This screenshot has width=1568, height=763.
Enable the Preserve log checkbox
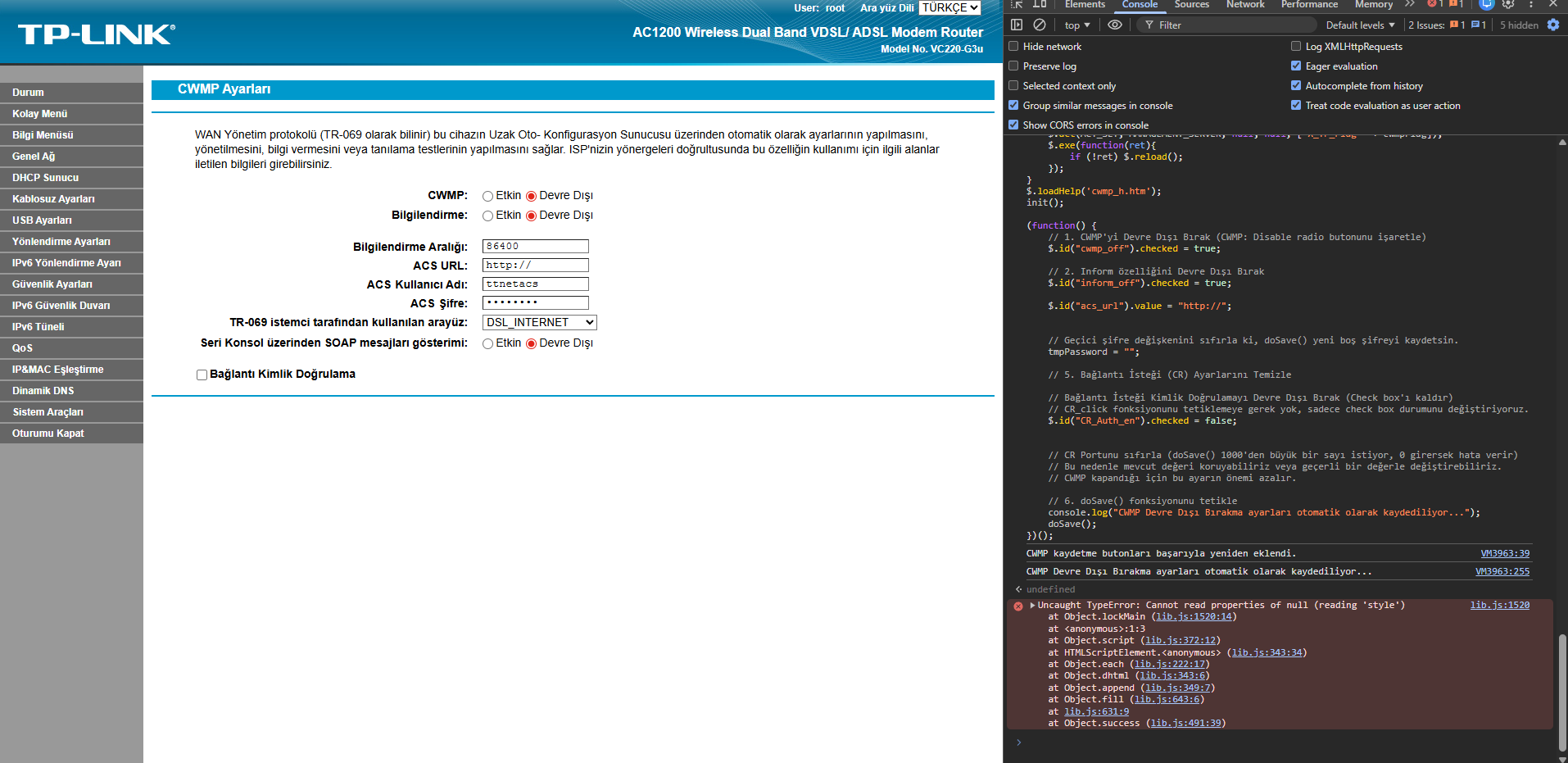point(1013,66)
